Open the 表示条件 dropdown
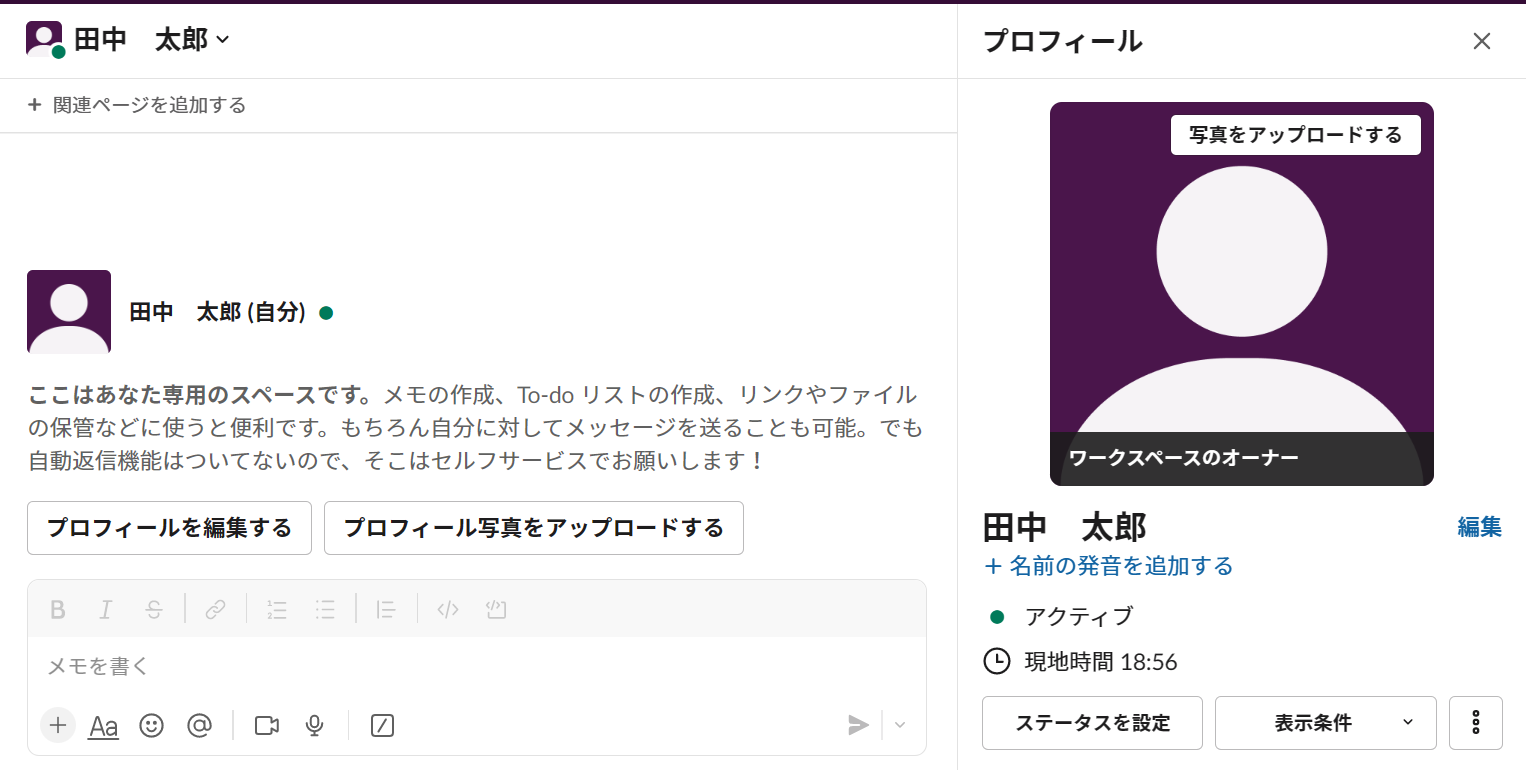Image resolution: width=1526 pixels, height=770 pixels. coord(1325,722)
